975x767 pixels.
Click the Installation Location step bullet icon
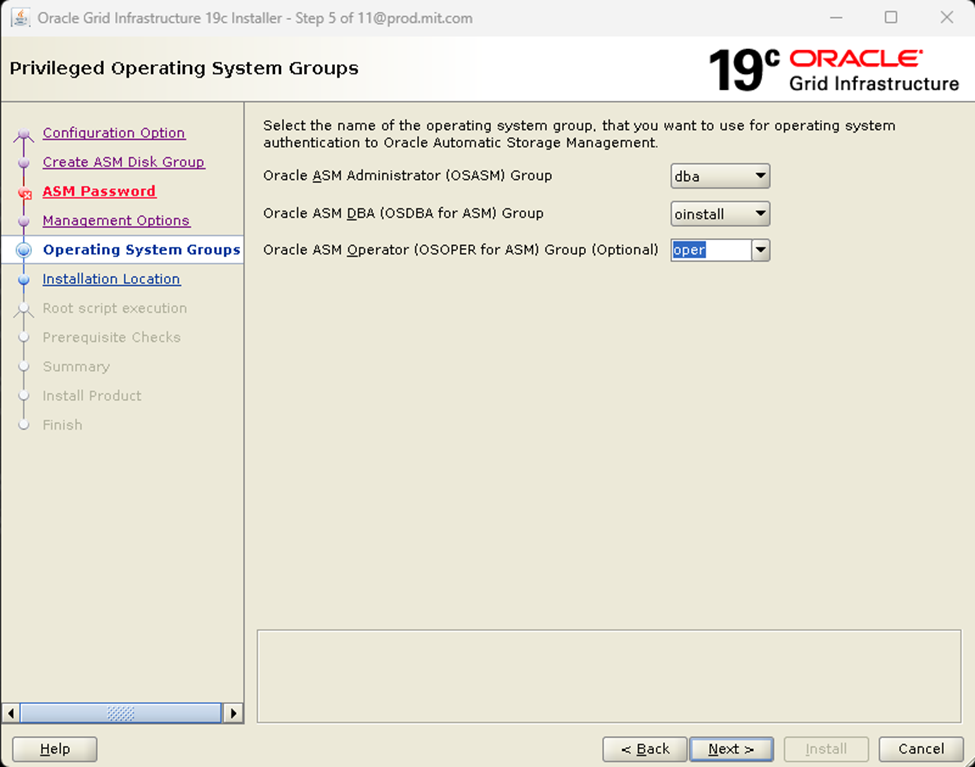[x=24, y=279]
